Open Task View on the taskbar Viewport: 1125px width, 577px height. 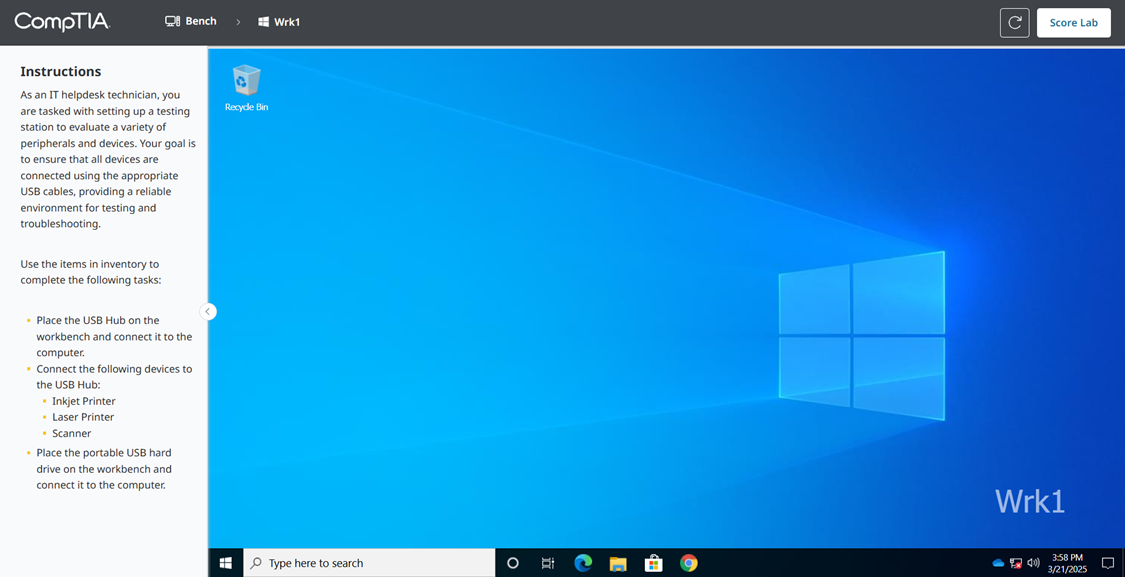tap(548, 563)
